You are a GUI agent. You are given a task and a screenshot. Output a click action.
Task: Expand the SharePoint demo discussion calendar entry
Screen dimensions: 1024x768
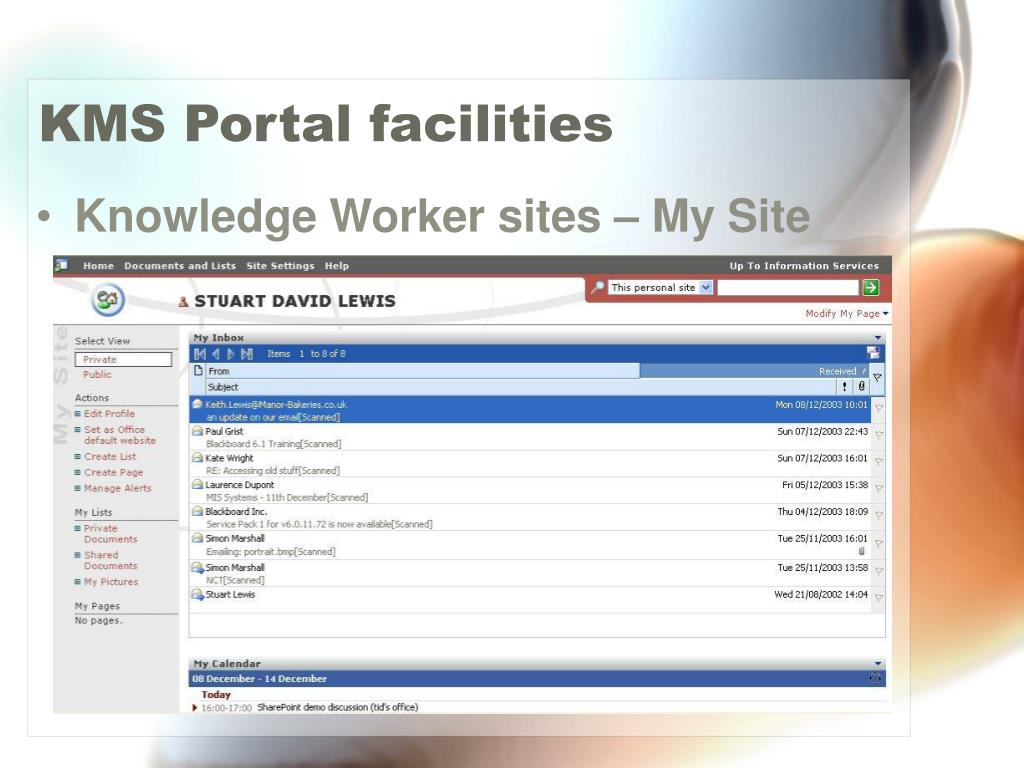click(195, 707)
